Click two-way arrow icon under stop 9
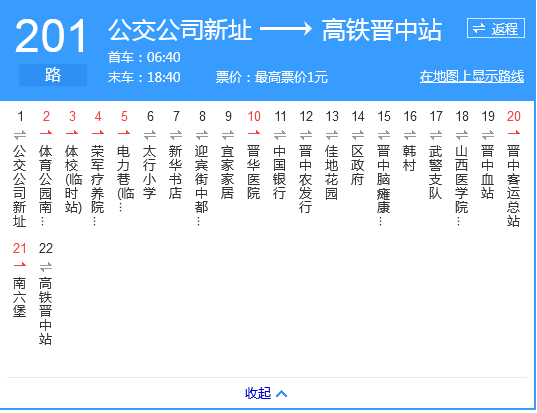Viewport: 537px width, 413px height. pos(228,135)
